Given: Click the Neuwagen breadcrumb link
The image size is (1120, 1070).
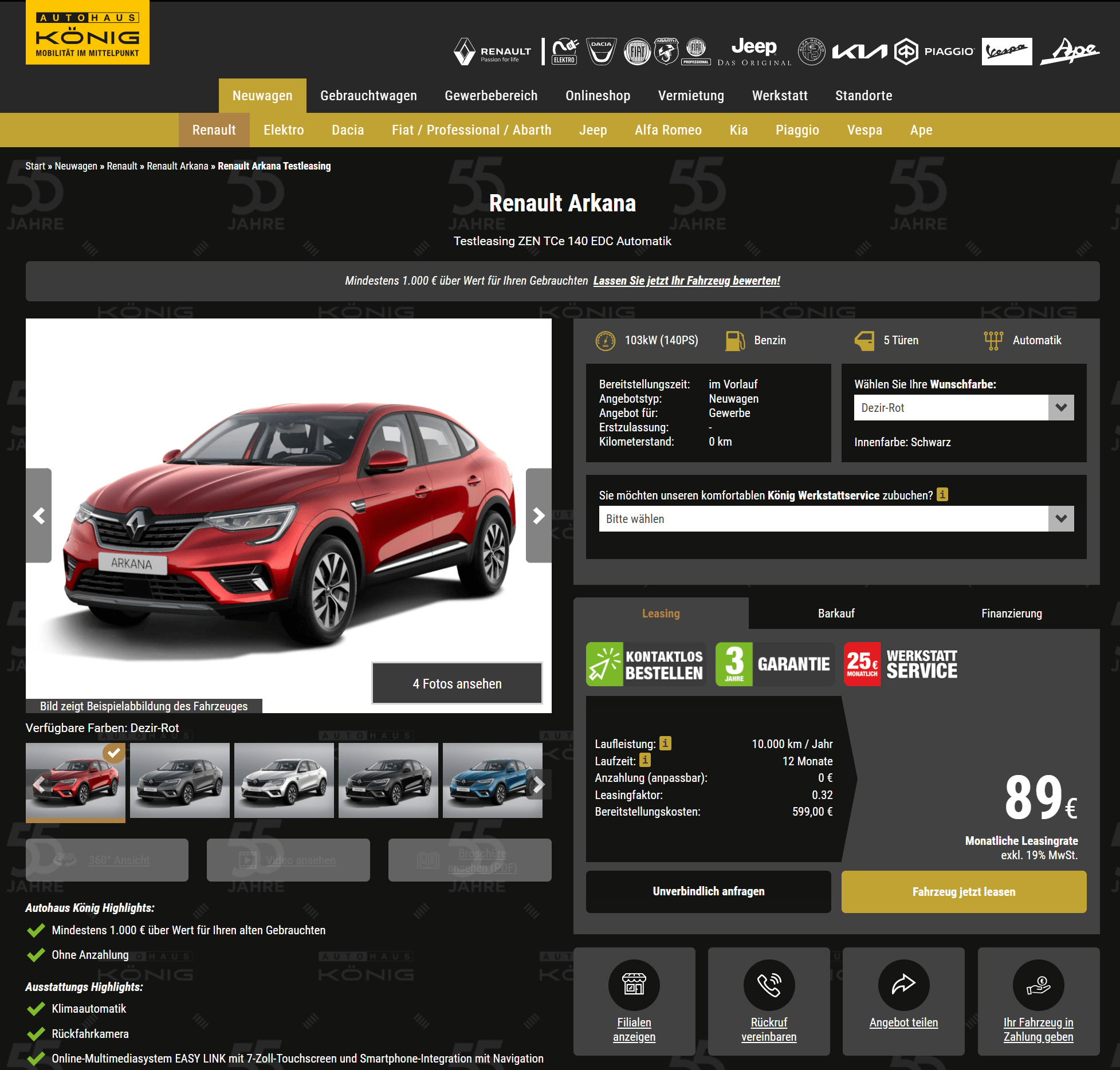Looking at the screenshot, I should [x=76, y=166].
